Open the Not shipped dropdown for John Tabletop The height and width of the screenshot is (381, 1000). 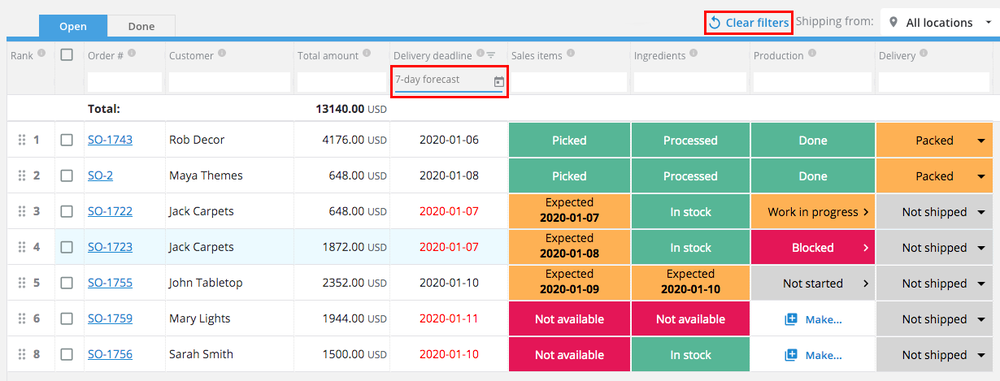tap(981, 283)
